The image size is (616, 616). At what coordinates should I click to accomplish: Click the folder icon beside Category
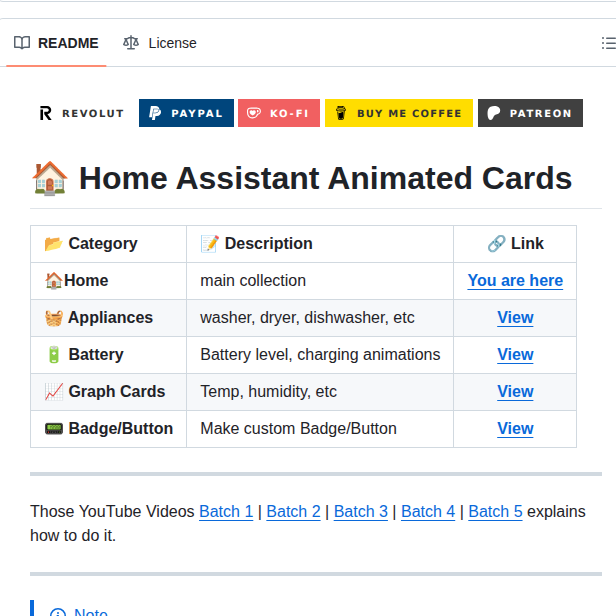[x=53, y=244]
